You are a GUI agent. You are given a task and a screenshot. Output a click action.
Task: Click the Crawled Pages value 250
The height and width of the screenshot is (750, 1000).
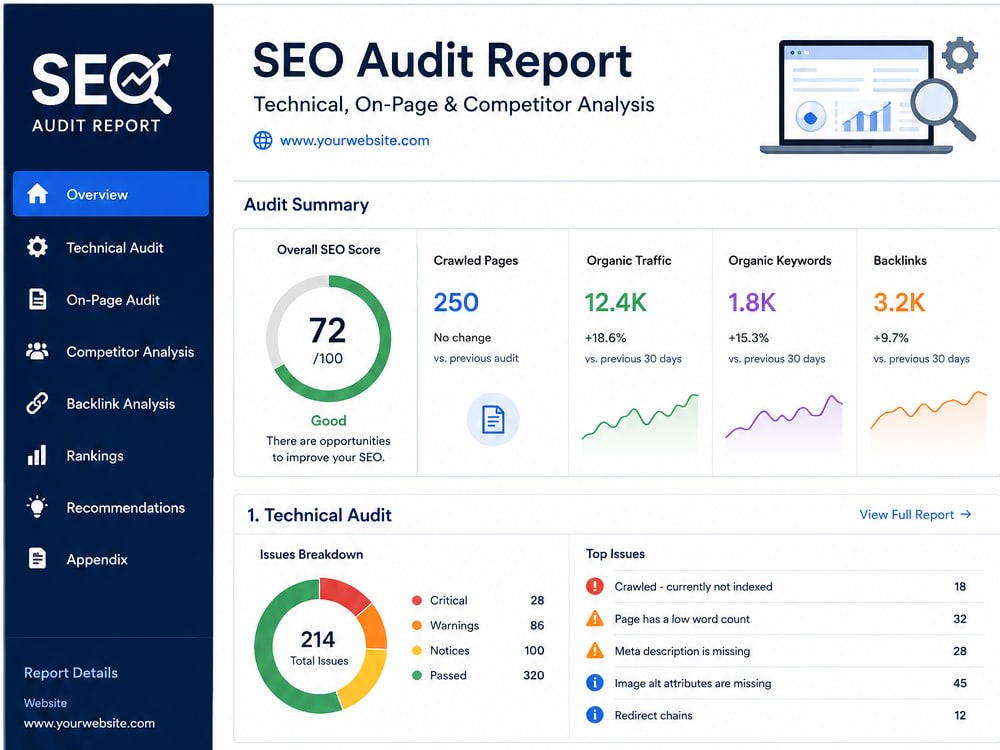(x=456, y=302)
